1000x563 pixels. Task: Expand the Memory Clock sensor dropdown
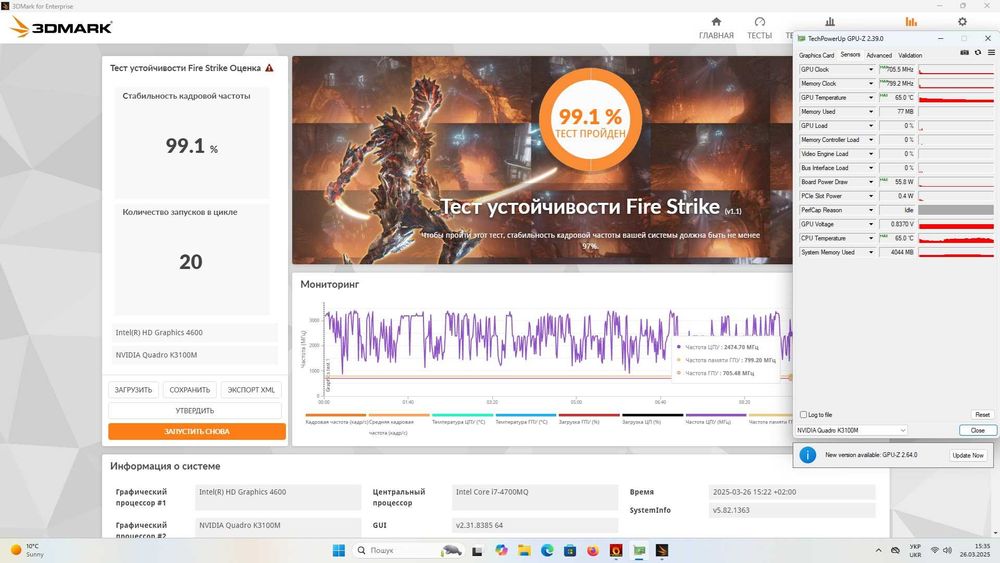pos(871,84)
